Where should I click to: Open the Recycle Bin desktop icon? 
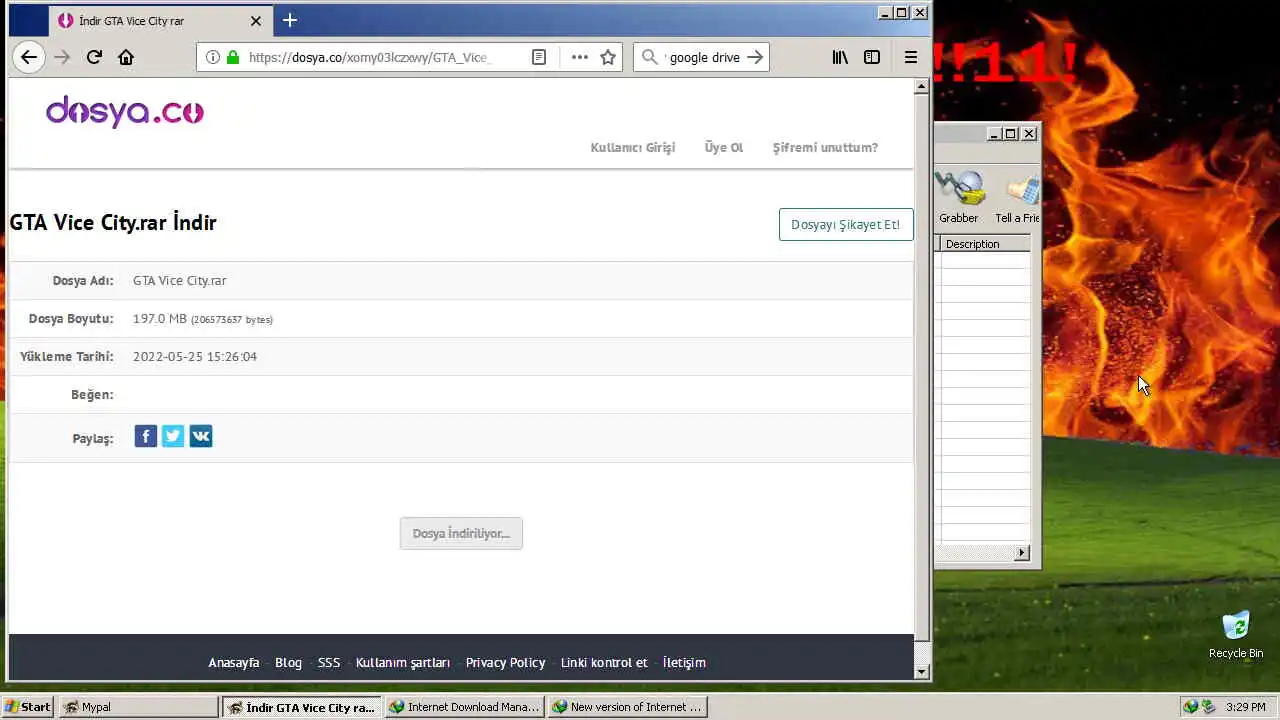(x=1236, y=634)
